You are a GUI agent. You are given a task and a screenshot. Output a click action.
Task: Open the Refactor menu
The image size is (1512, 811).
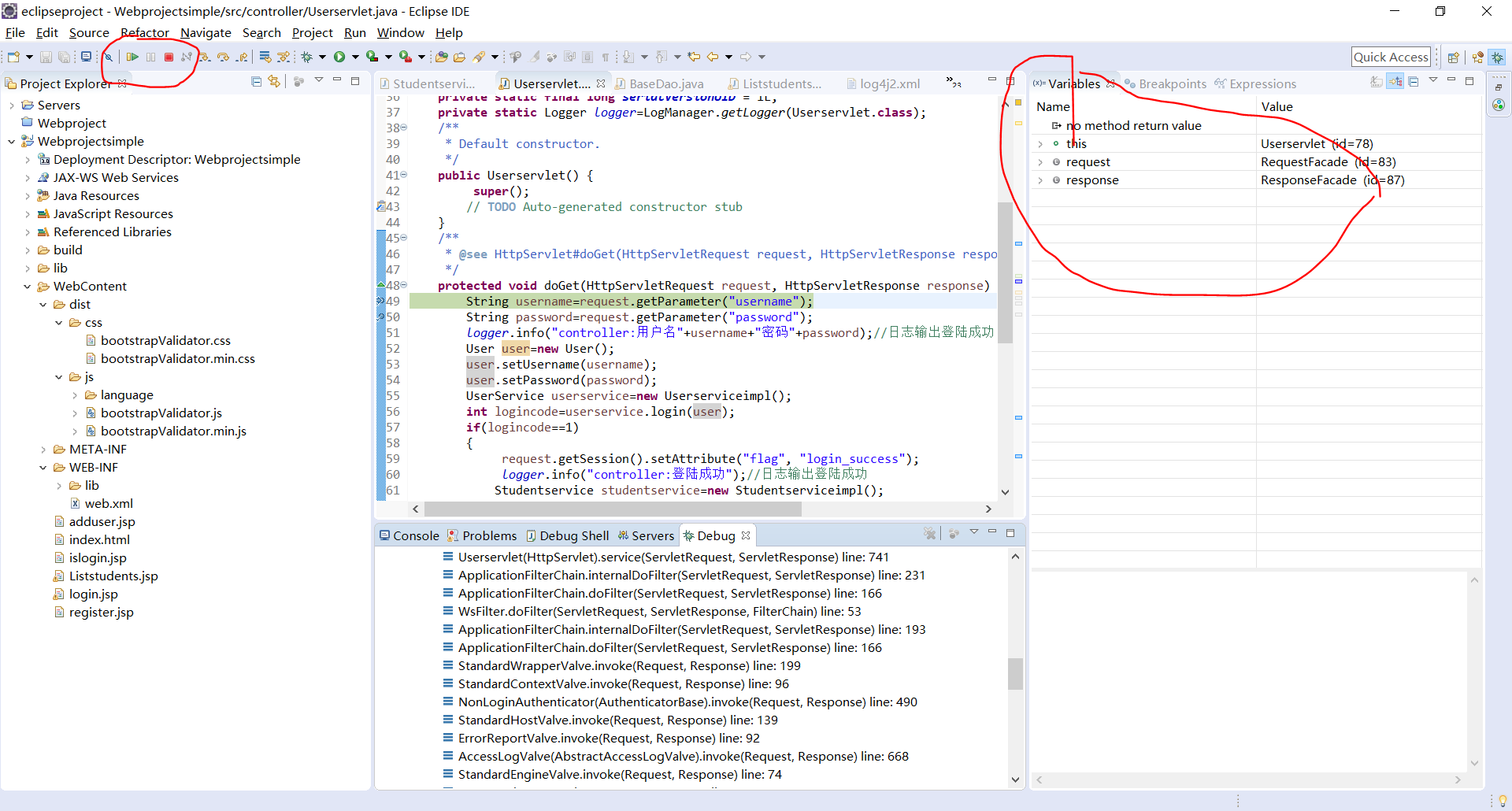click(145, 33)
